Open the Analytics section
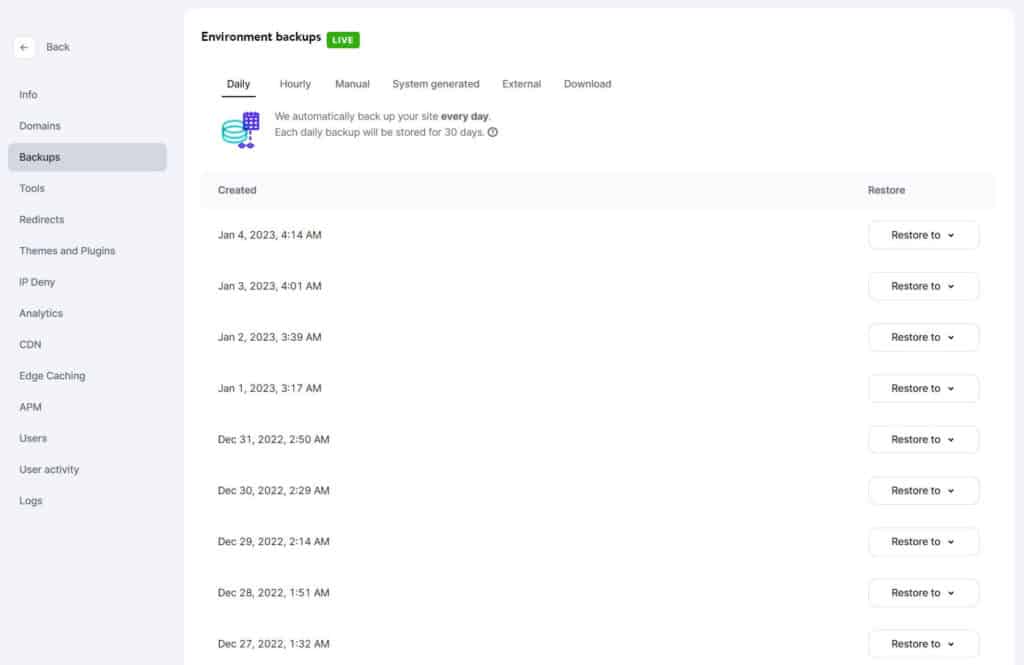Image resolution: width=1024 pixels, height=665 pixels. [x=41, y=313]
